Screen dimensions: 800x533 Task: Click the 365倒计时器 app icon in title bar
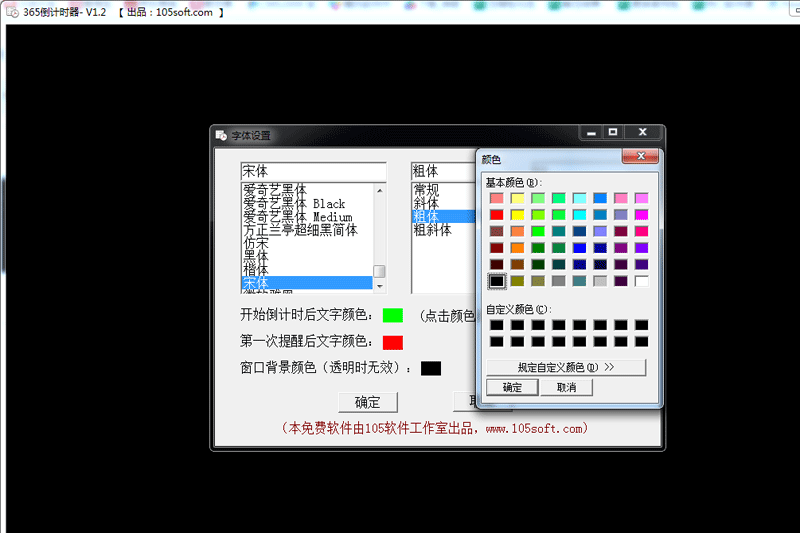click(13, 11)
